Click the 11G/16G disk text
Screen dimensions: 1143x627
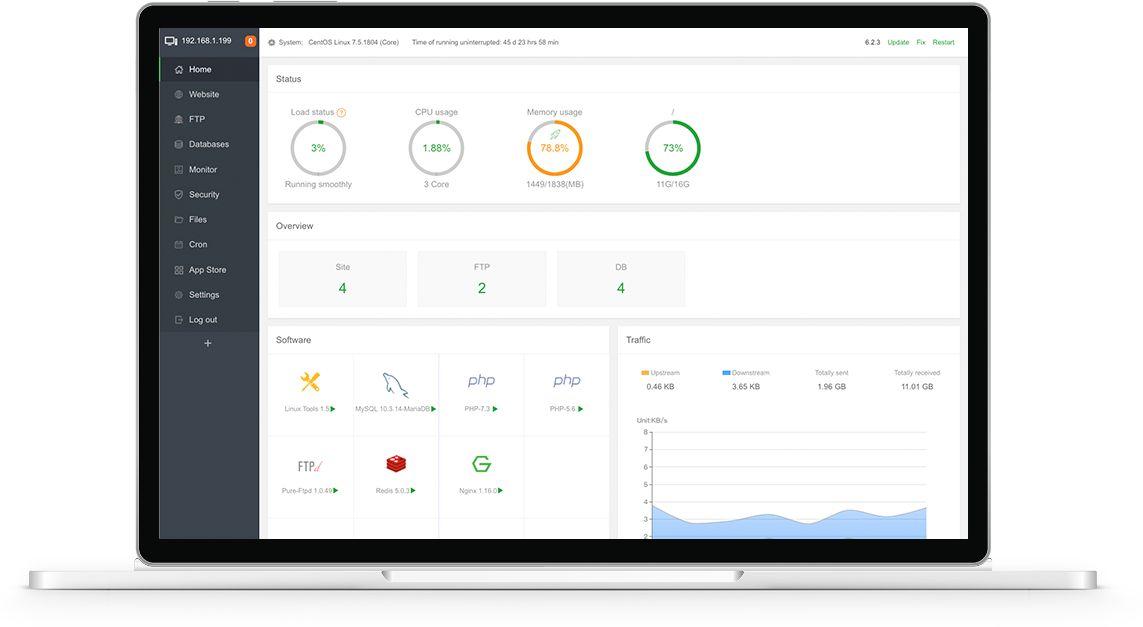pyautogui.click(x=673, y=184)
